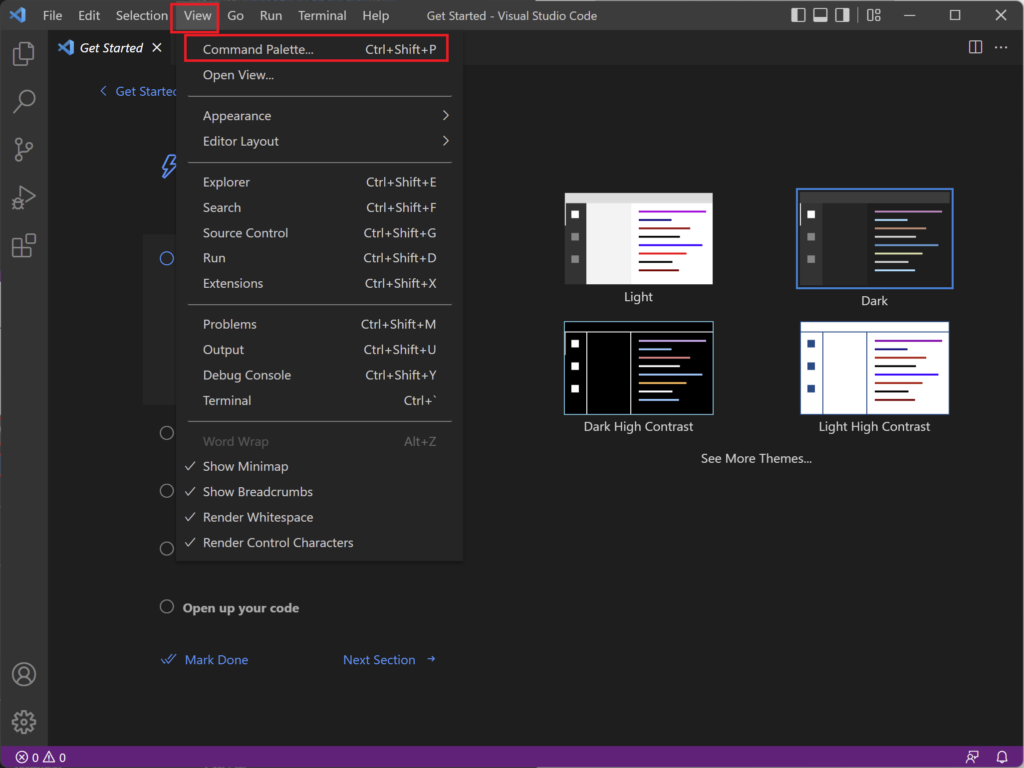The width and height of the screenshot is (1024, 768).
Task: Select the Light High Contrast theme thumbnail
Action: click(x=874, y=368)
